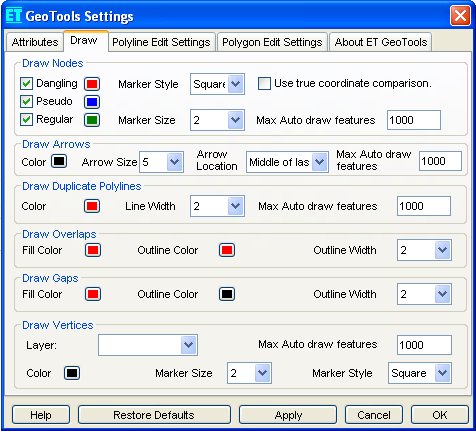476x431 pixels.
Task: Click the Restore Defaults button
Action: click(154, 415)
